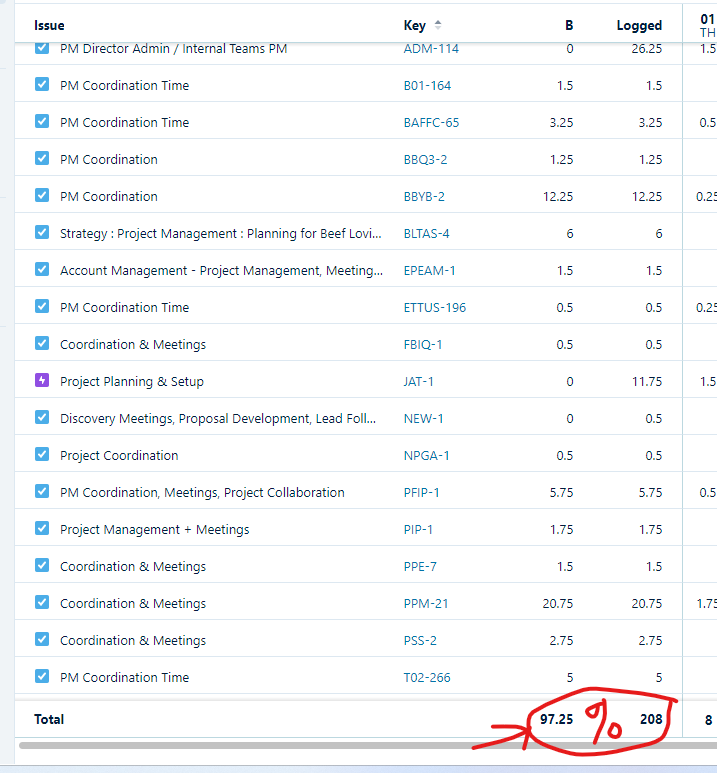Open the BAFFC-65 issue link
717x773 pixels.
(431, 122)
